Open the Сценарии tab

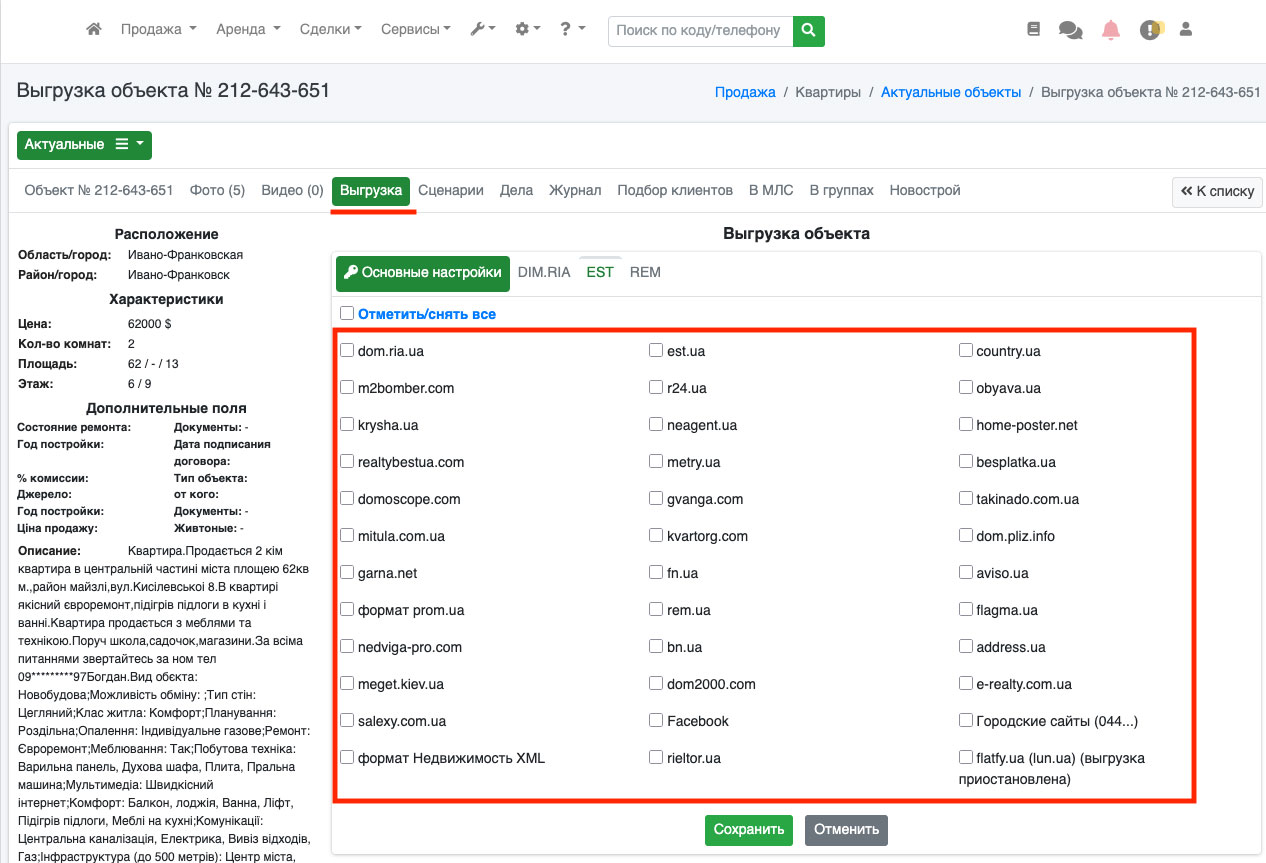coord(451,190)
